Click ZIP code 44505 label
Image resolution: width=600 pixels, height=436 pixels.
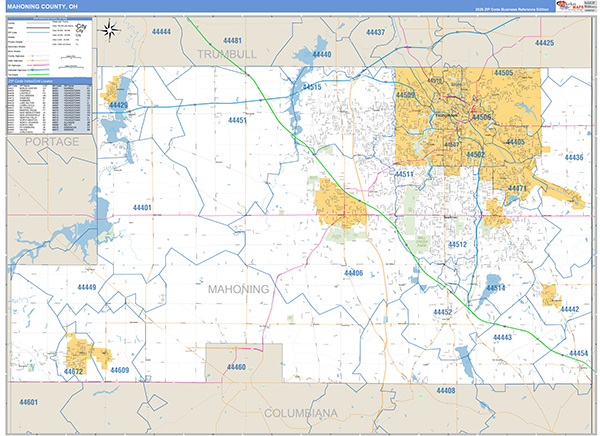coord(504,73)
